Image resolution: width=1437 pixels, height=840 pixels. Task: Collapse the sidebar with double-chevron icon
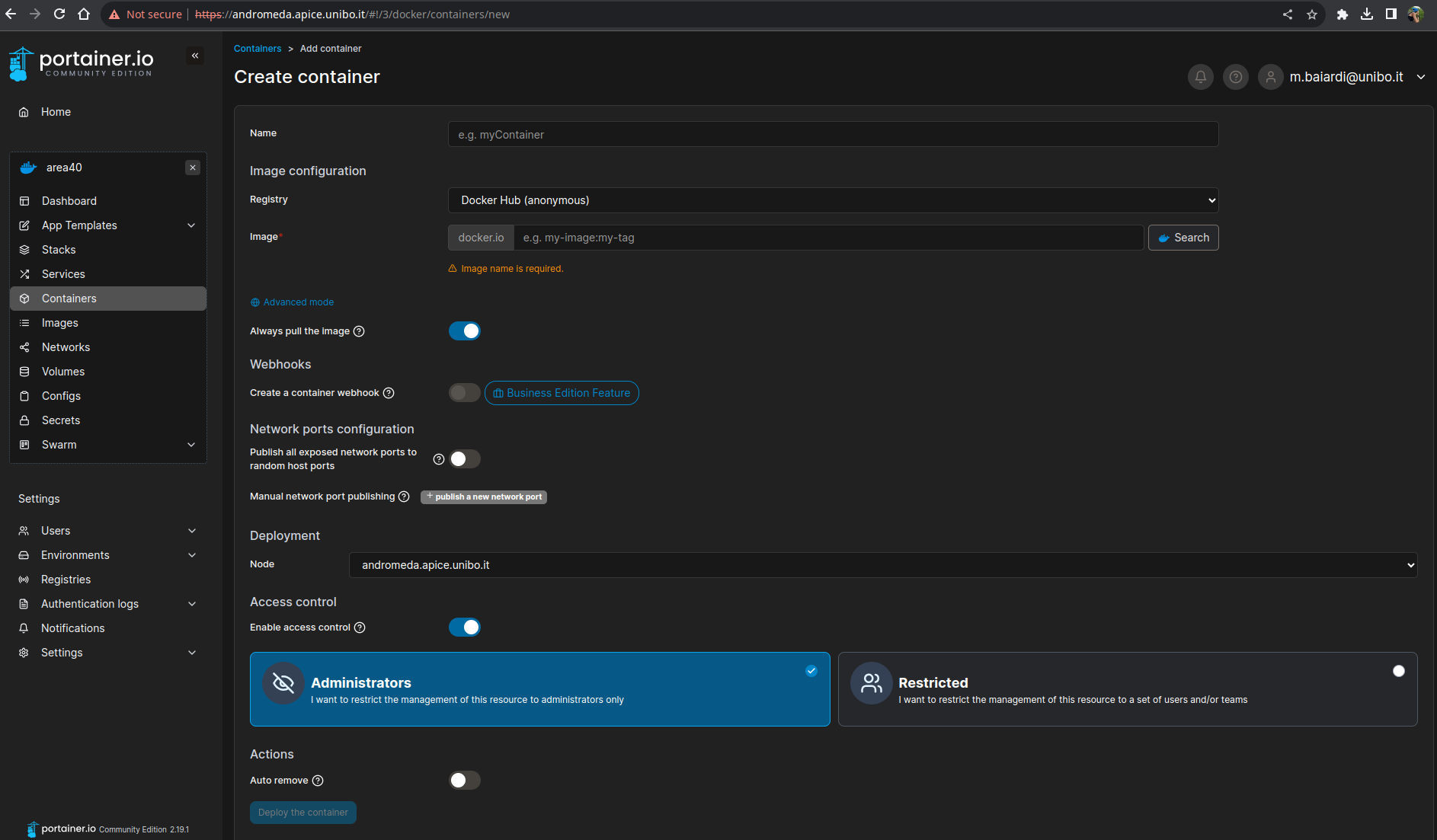pos(195,56)
